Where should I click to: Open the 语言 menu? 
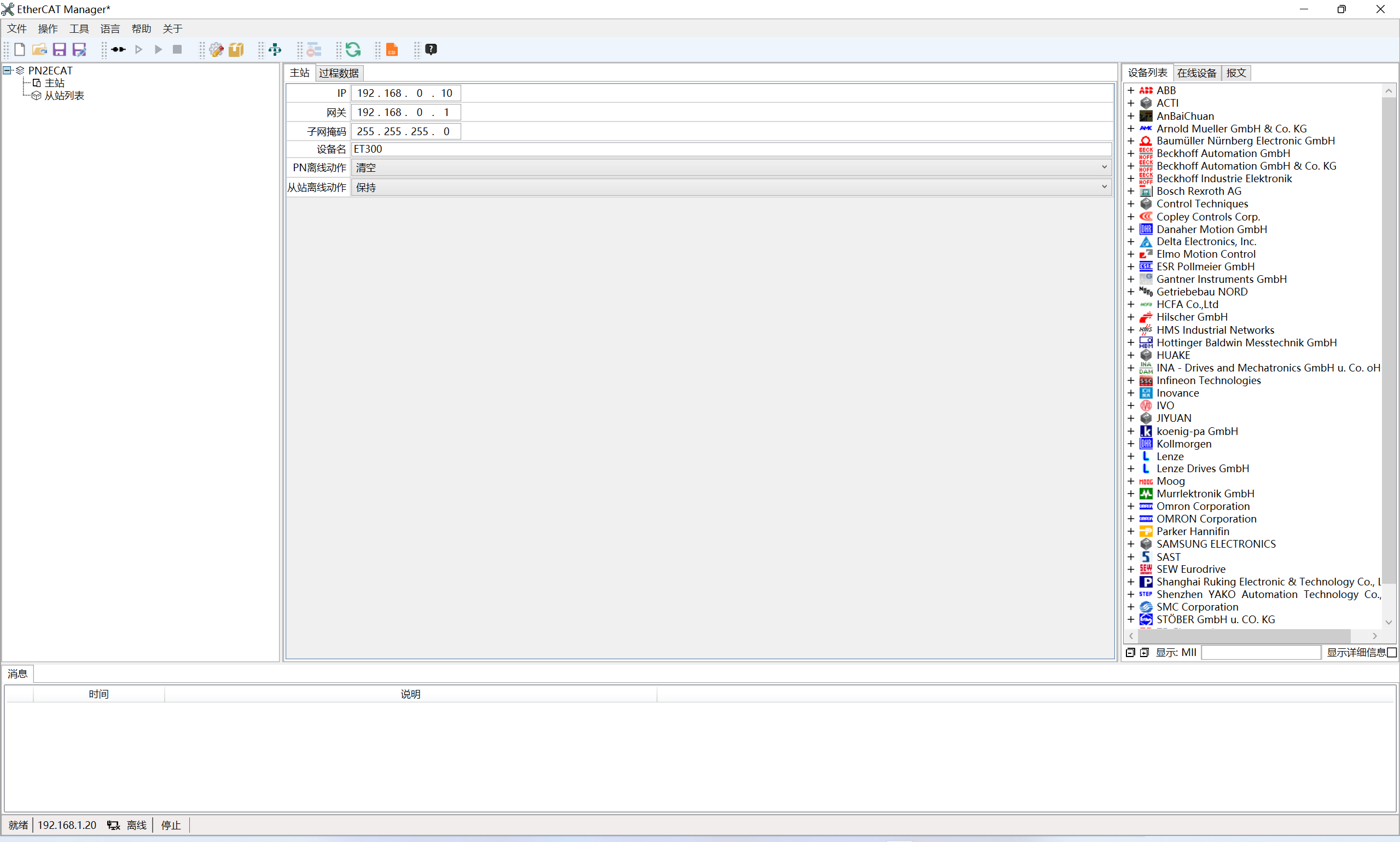click(x=110, y=28)
